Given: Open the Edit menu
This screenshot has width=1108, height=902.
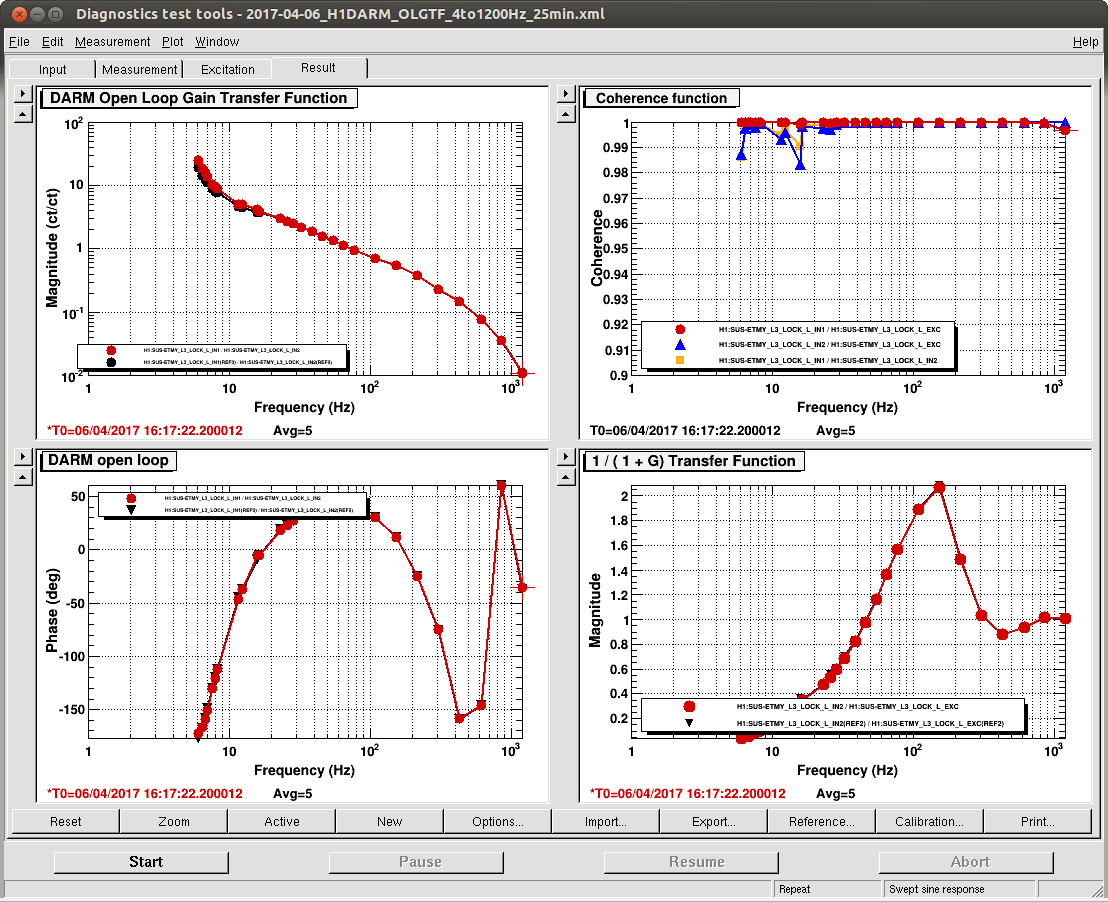Looking at the screenshot, I should (52, 42).
